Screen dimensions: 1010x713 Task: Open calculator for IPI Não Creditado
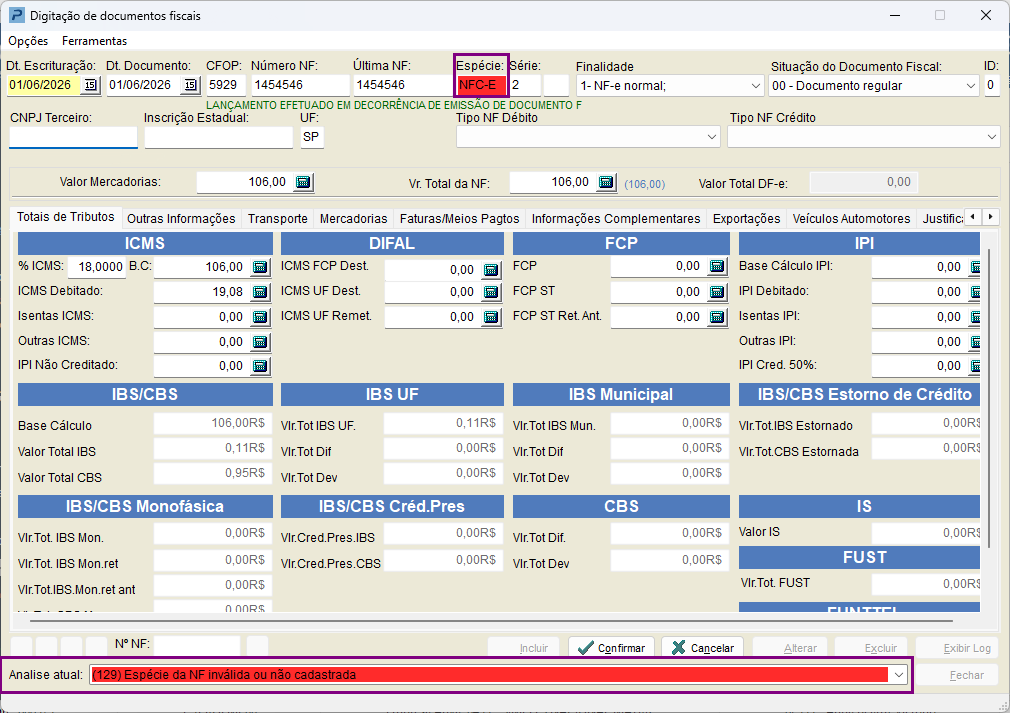click(260, 366)
